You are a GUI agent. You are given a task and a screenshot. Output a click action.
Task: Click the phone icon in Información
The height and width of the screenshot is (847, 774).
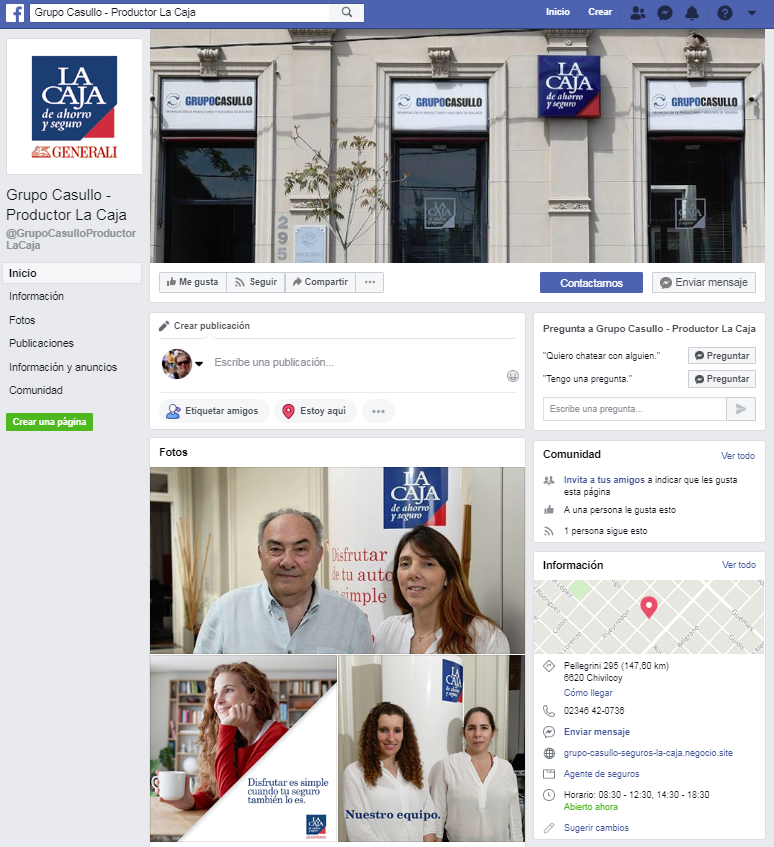(549, 710)
